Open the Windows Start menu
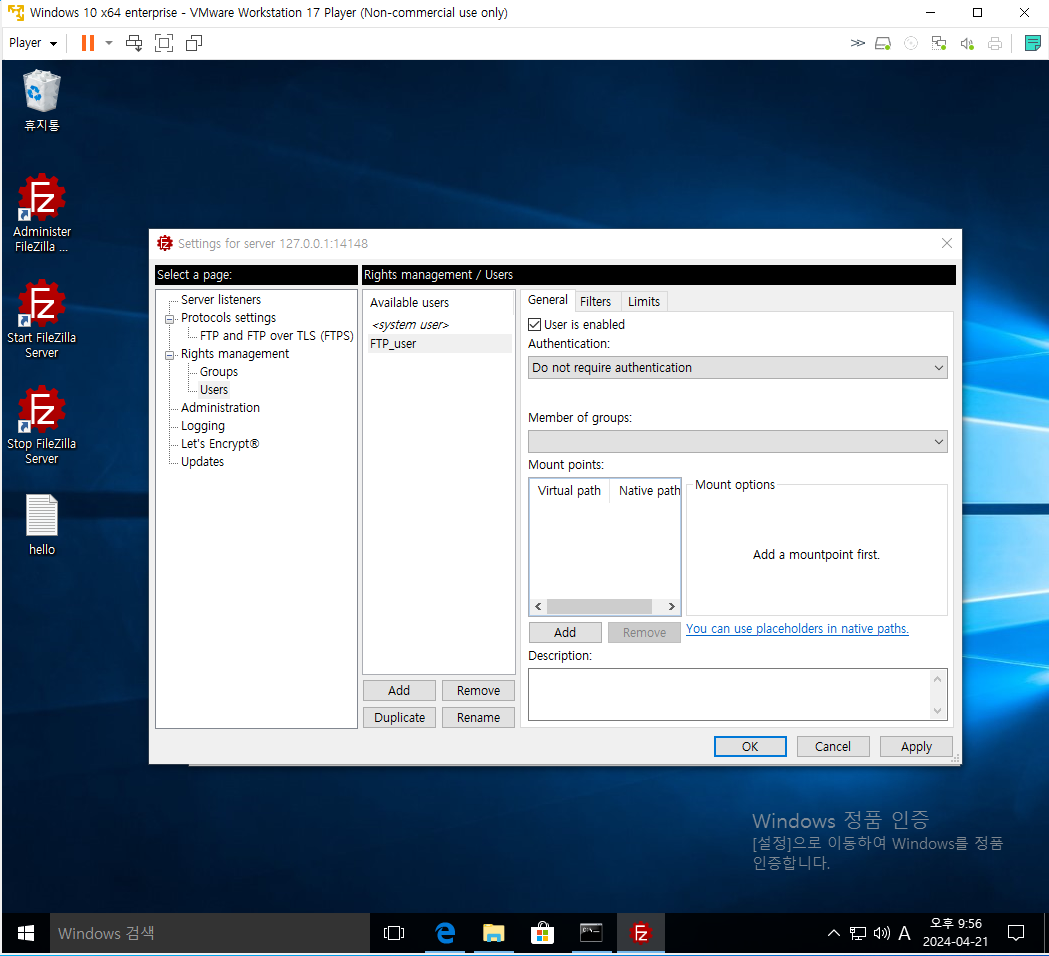 coord(25,933)
